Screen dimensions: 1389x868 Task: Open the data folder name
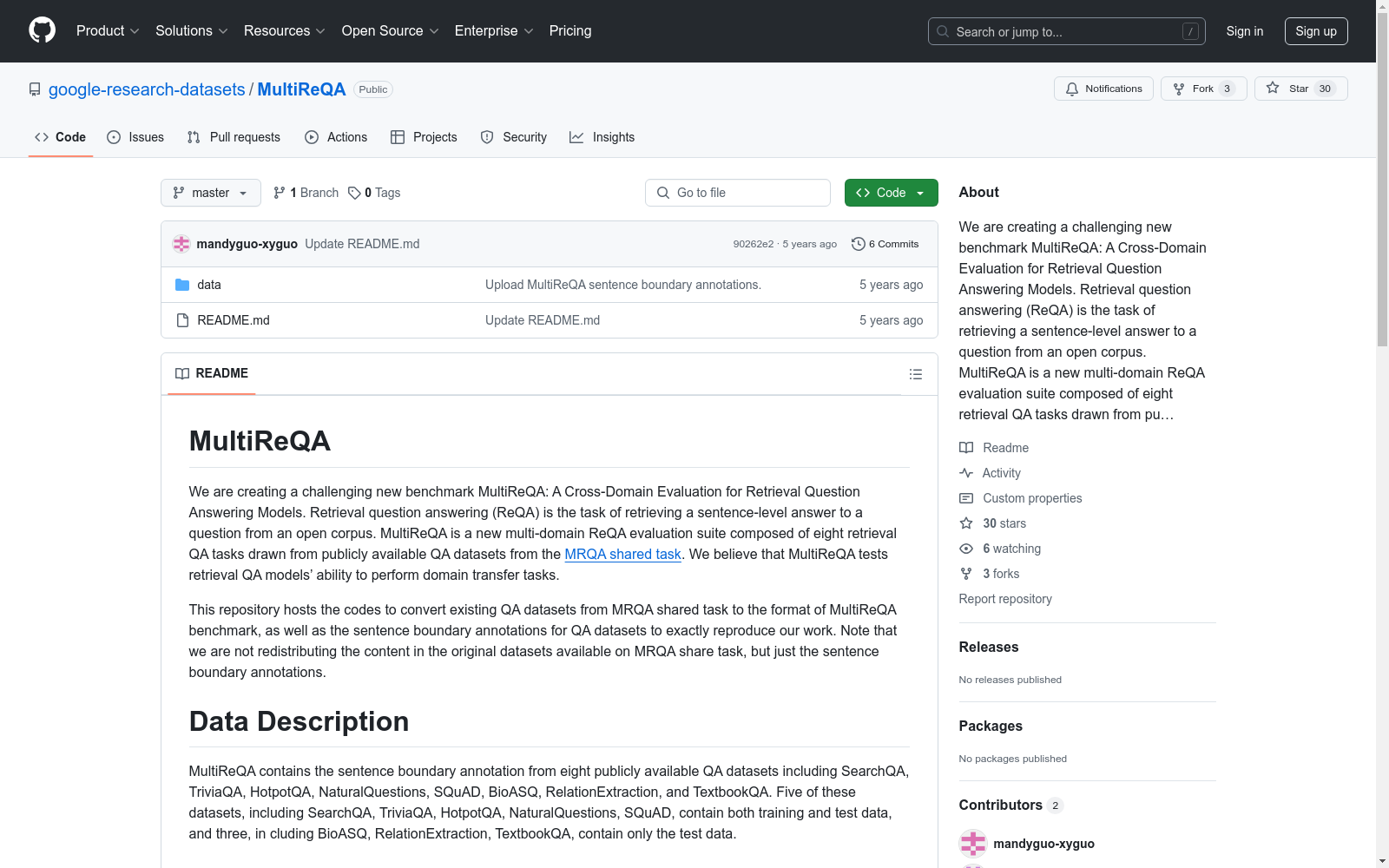pos(209,285)
